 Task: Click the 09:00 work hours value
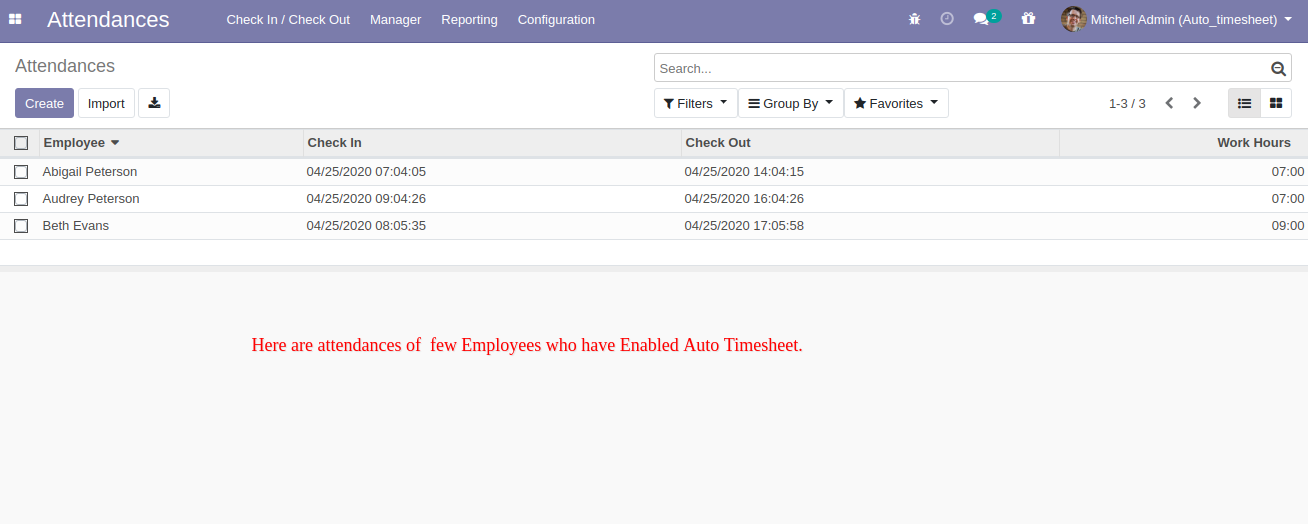point(1288,226)
